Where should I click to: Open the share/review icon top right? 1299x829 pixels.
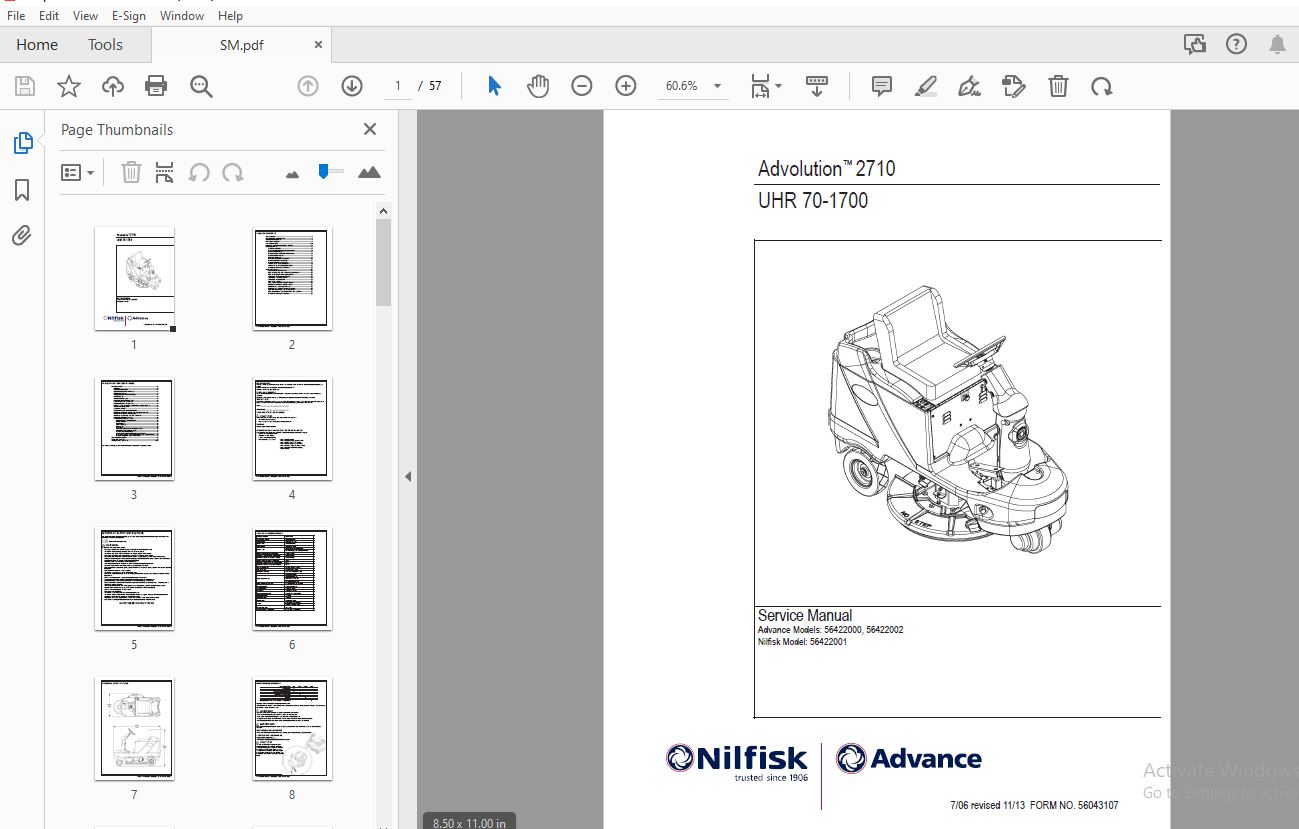[1195, 44]
